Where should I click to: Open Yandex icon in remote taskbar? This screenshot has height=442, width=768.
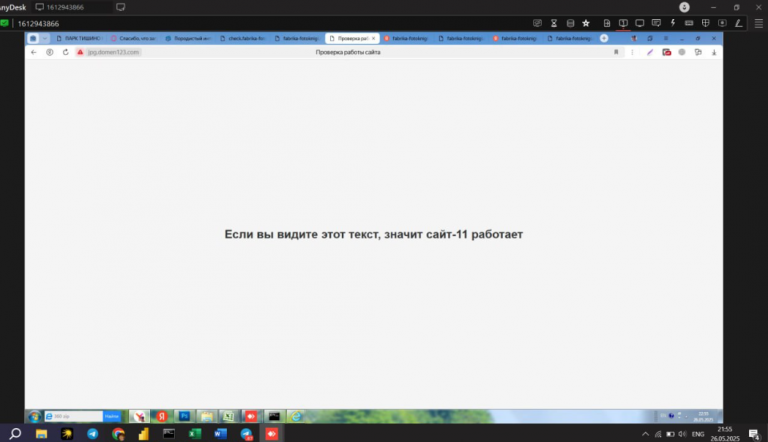(162, 417)
